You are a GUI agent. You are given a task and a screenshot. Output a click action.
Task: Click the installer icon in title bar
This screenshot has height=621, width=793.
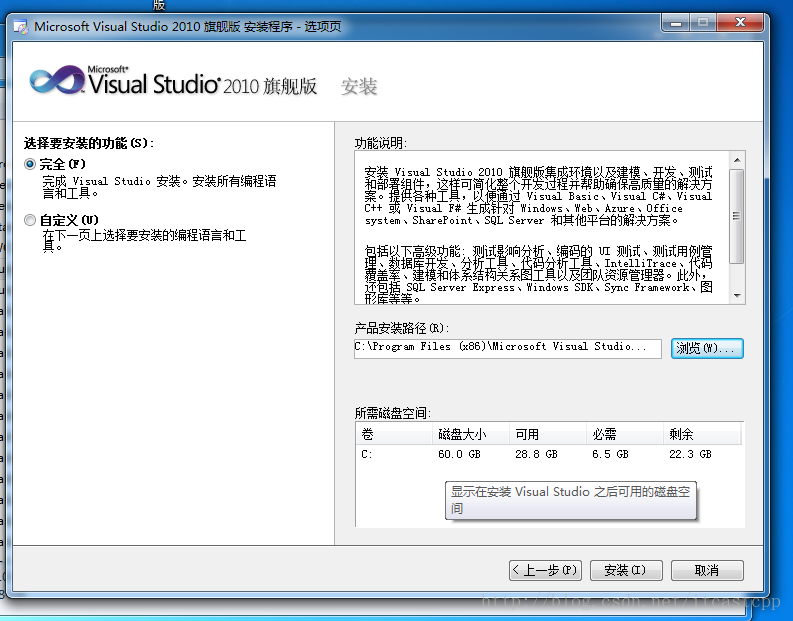tap(21, 26)
